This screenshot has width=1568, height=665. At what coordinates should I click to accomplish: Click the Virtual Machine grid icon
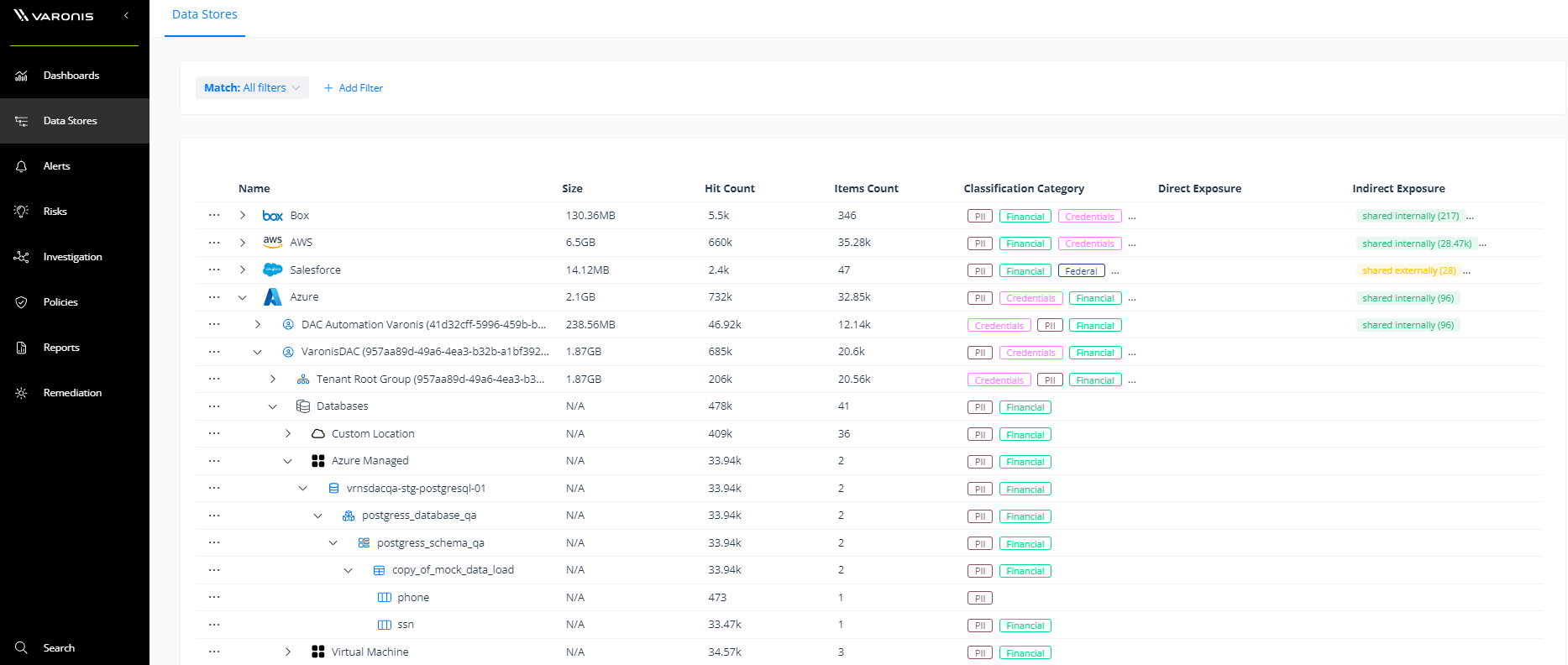point(318,652)
